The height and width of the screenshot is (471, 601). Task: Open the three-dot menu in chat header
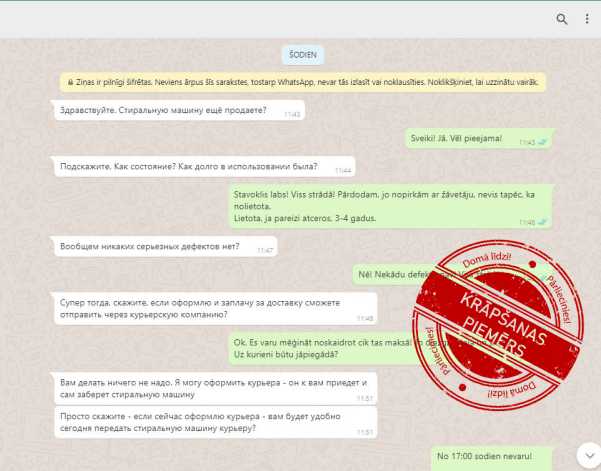(586, 19)
